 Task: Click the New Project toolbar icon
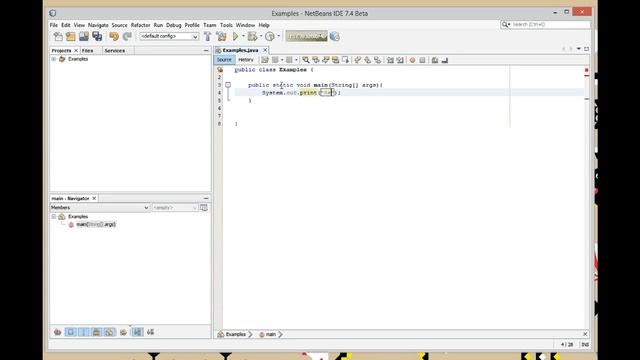pyautogui.click(x=71, y=36)
